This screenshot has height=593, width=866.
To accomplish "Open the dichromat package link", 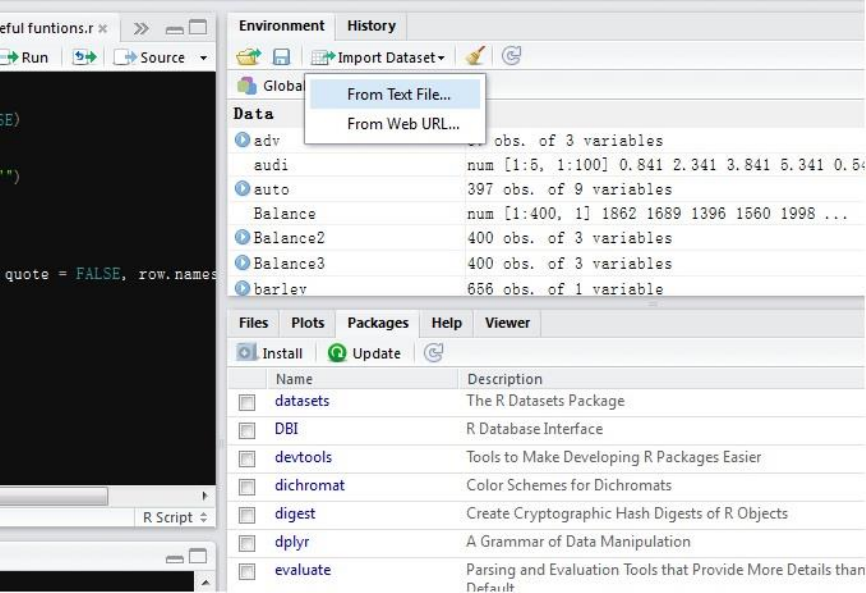I will (310, 485).
